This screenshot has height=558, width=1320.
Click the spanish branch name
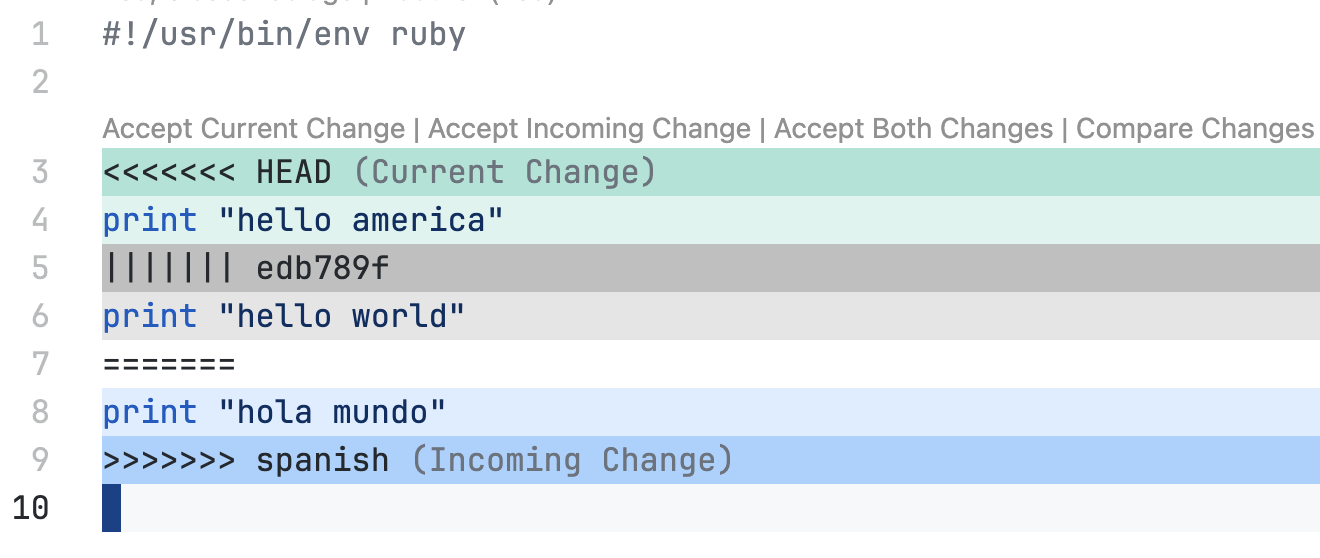[322, 460]
